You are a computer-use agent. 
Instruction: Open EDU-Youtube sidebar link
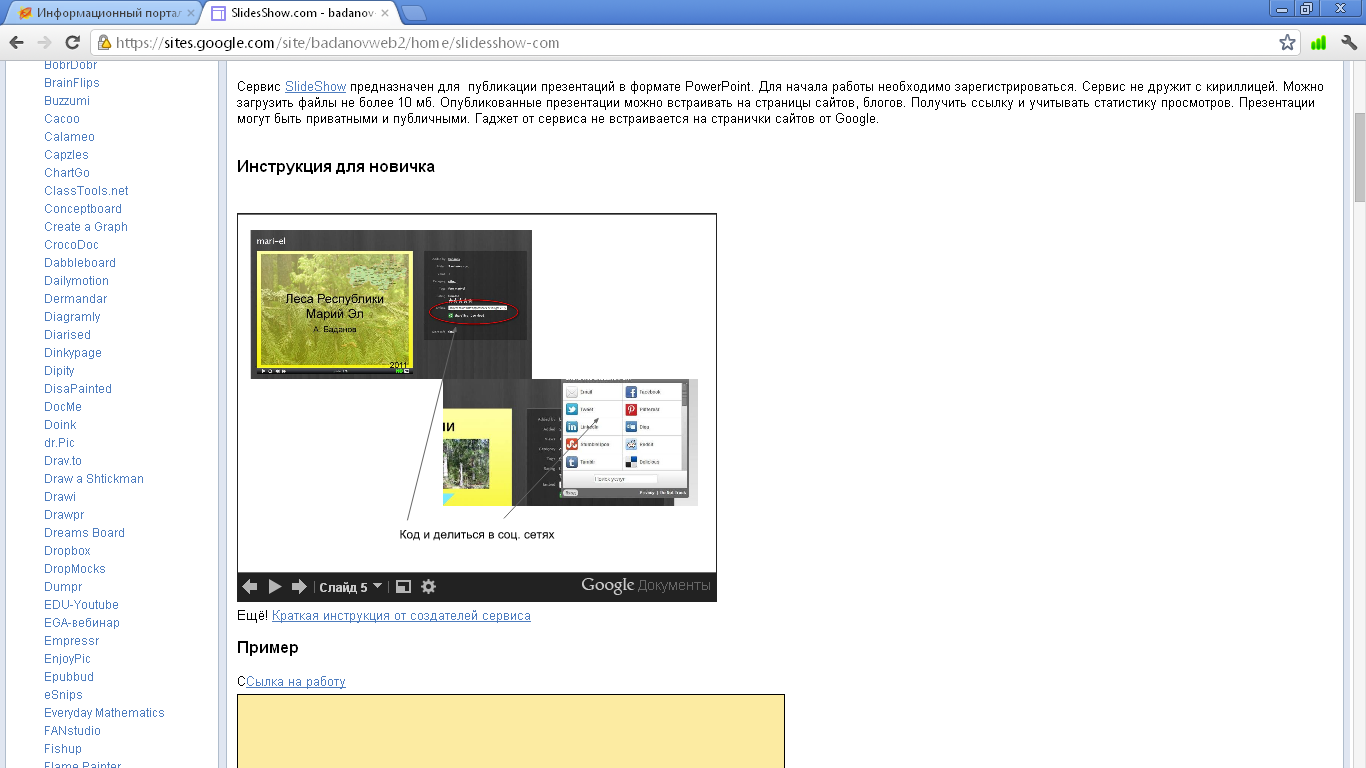pyautogui.click(x=81, y=605)
